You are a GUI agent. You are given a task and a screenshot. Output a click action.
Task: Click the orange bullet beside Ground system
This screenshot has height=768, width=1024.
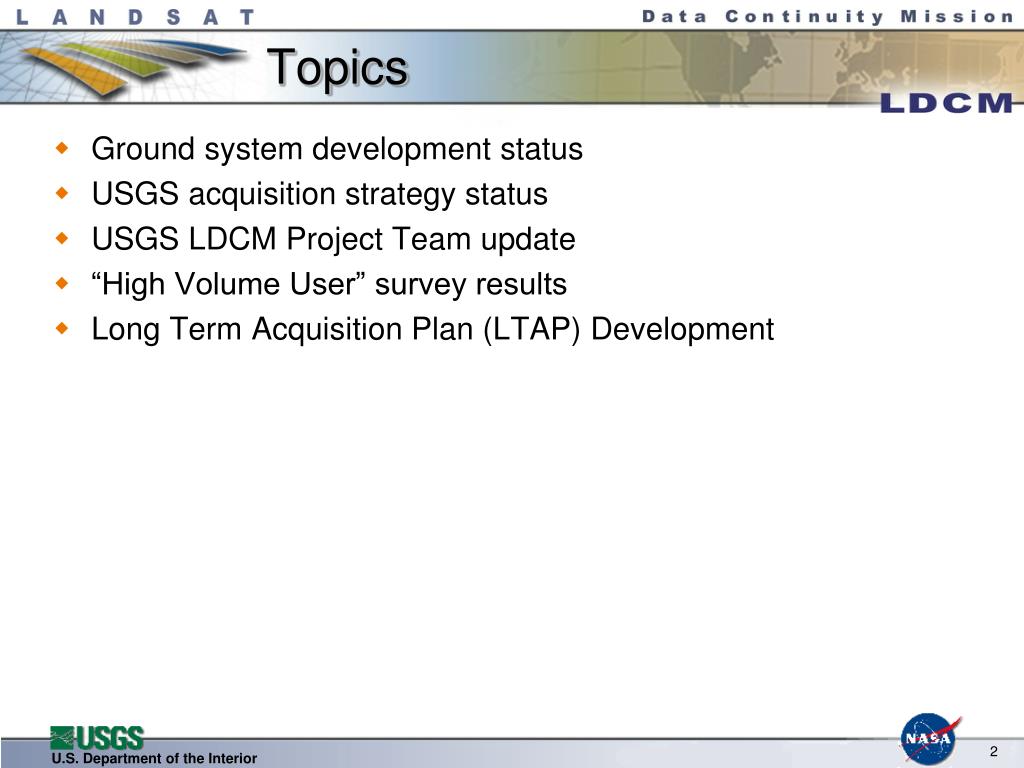click(x=62, y=149)
